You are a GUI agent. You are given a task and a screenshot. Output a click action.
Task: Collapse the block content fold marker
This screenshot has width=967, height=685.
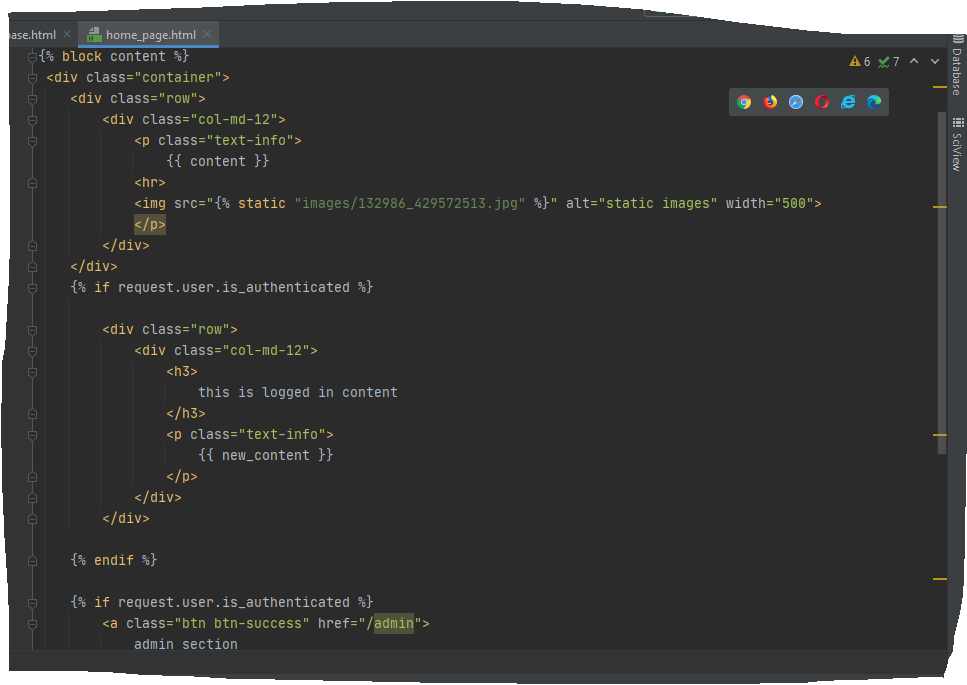(x=32, y=57)
